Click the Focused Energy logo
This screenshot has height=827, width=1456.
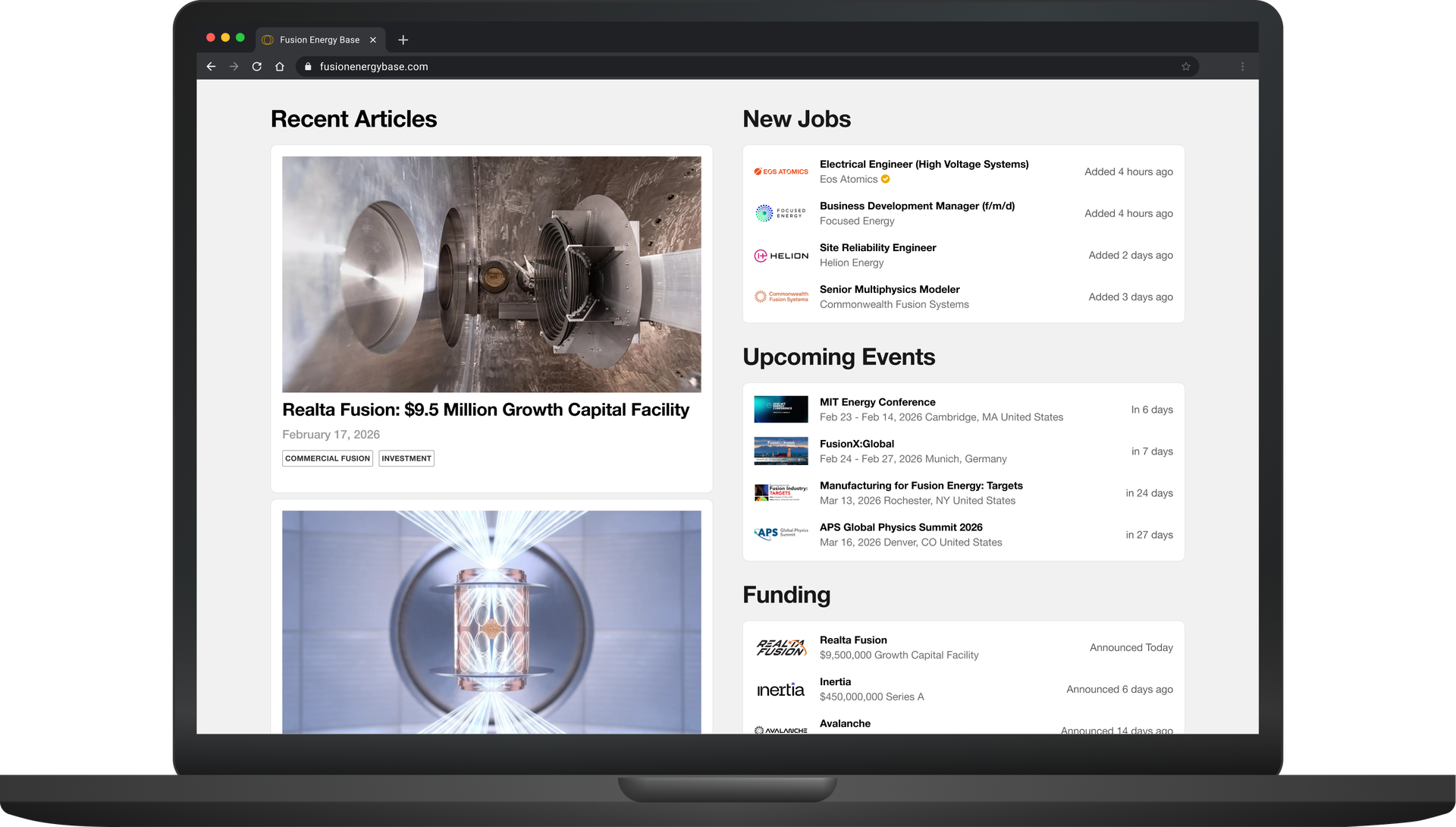[x=781, y=213]
